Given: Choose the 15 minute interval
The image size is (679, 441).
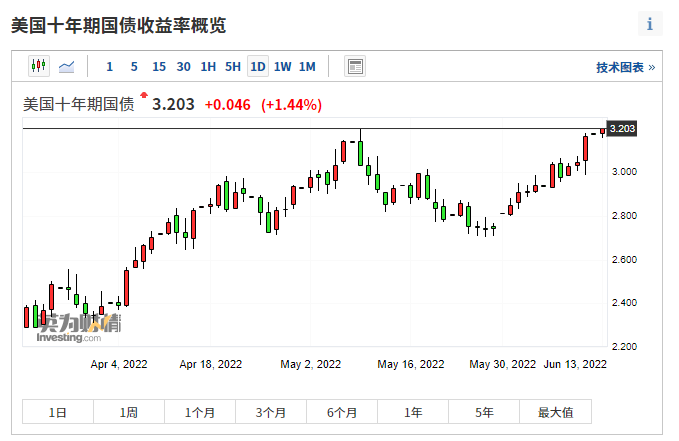Looking at the screenshot, I should pos(159,67).
